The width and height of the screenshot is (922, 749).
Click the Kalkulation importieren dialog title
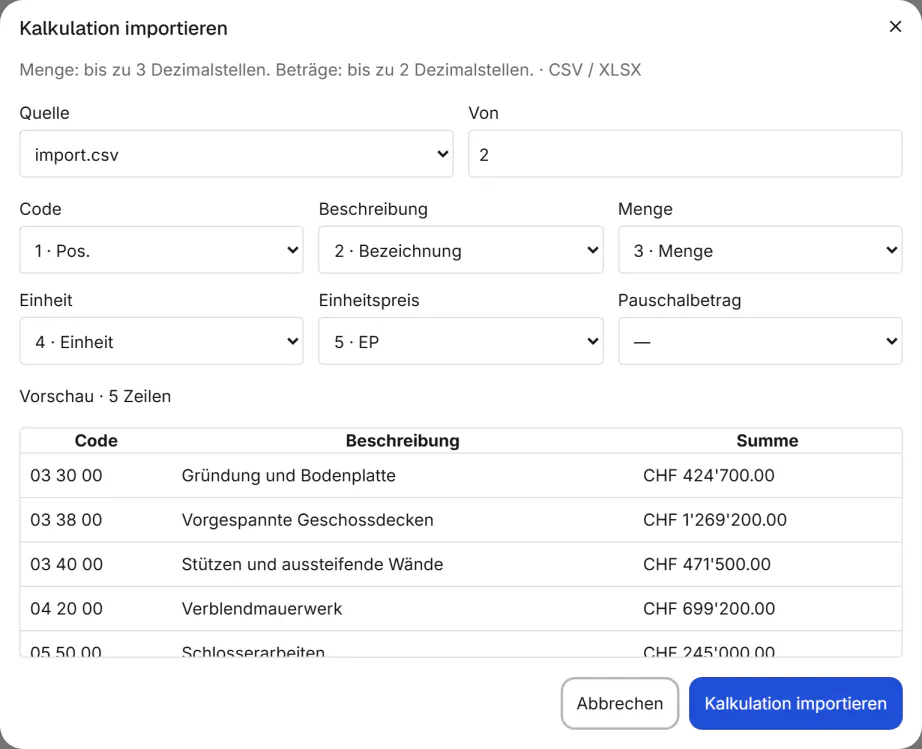click(x=123, y=28)
